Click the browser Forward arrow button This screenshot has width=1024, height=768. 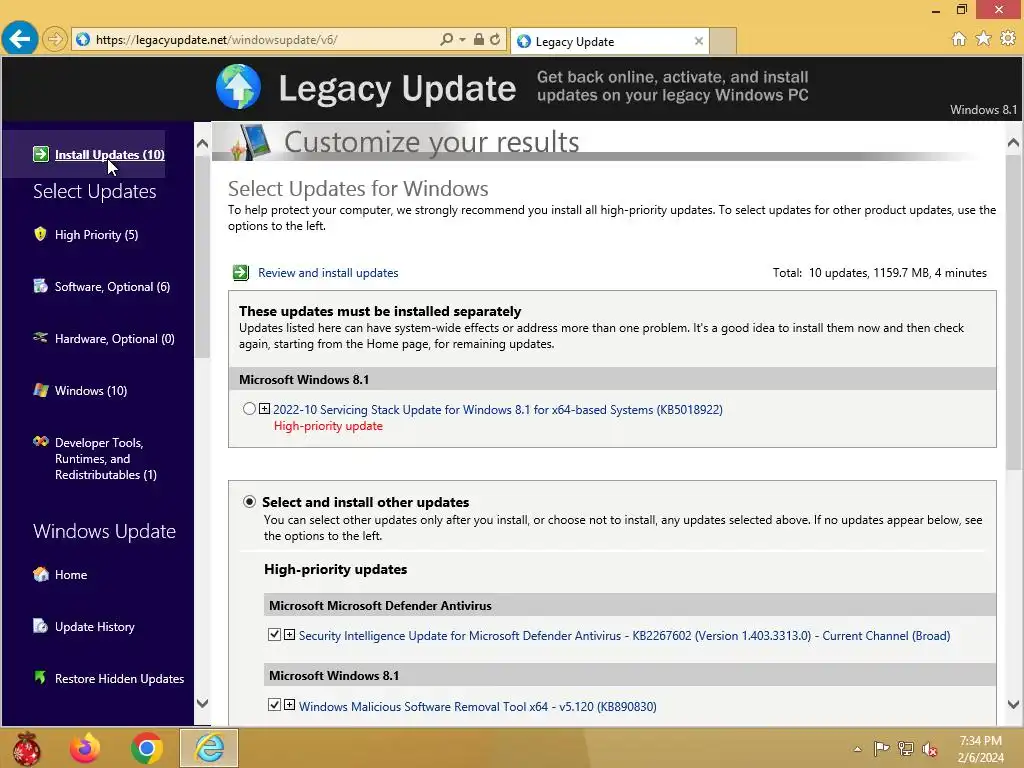[x=55, y=40]
